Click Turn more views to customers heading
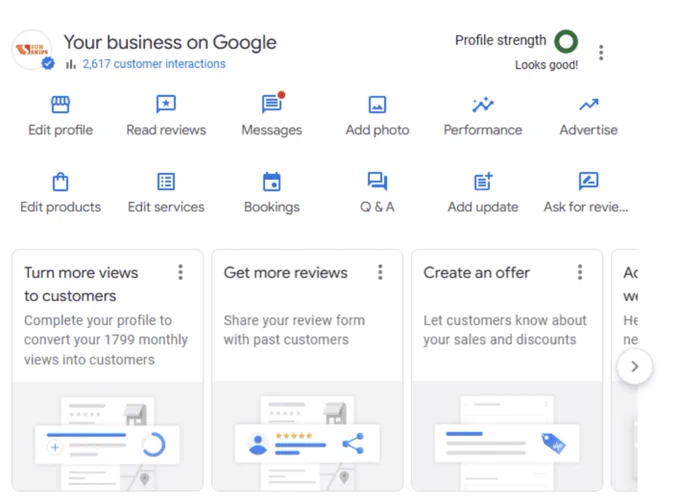Image resolution: width=680 pixels, height=504 pixels. click(x=81, y=284)
